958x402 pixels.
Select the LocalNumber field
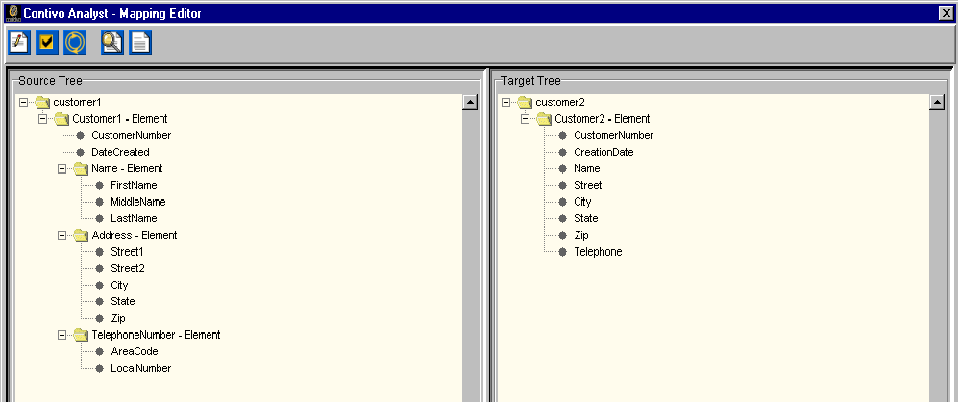coord(141,368)
